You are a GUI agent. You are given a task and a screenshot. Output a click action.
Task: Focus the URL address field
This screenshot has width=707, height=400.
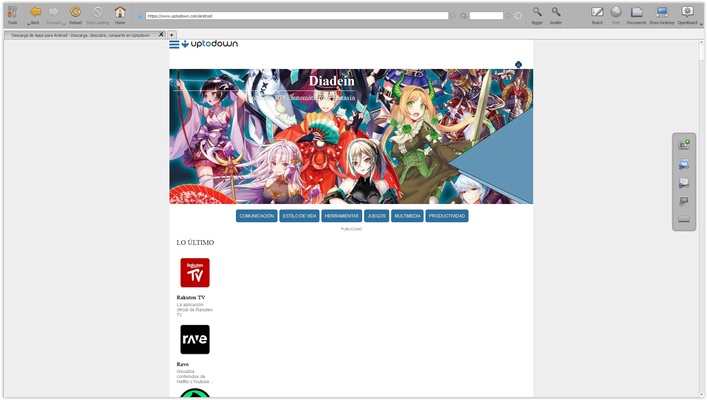click(297, 16)
